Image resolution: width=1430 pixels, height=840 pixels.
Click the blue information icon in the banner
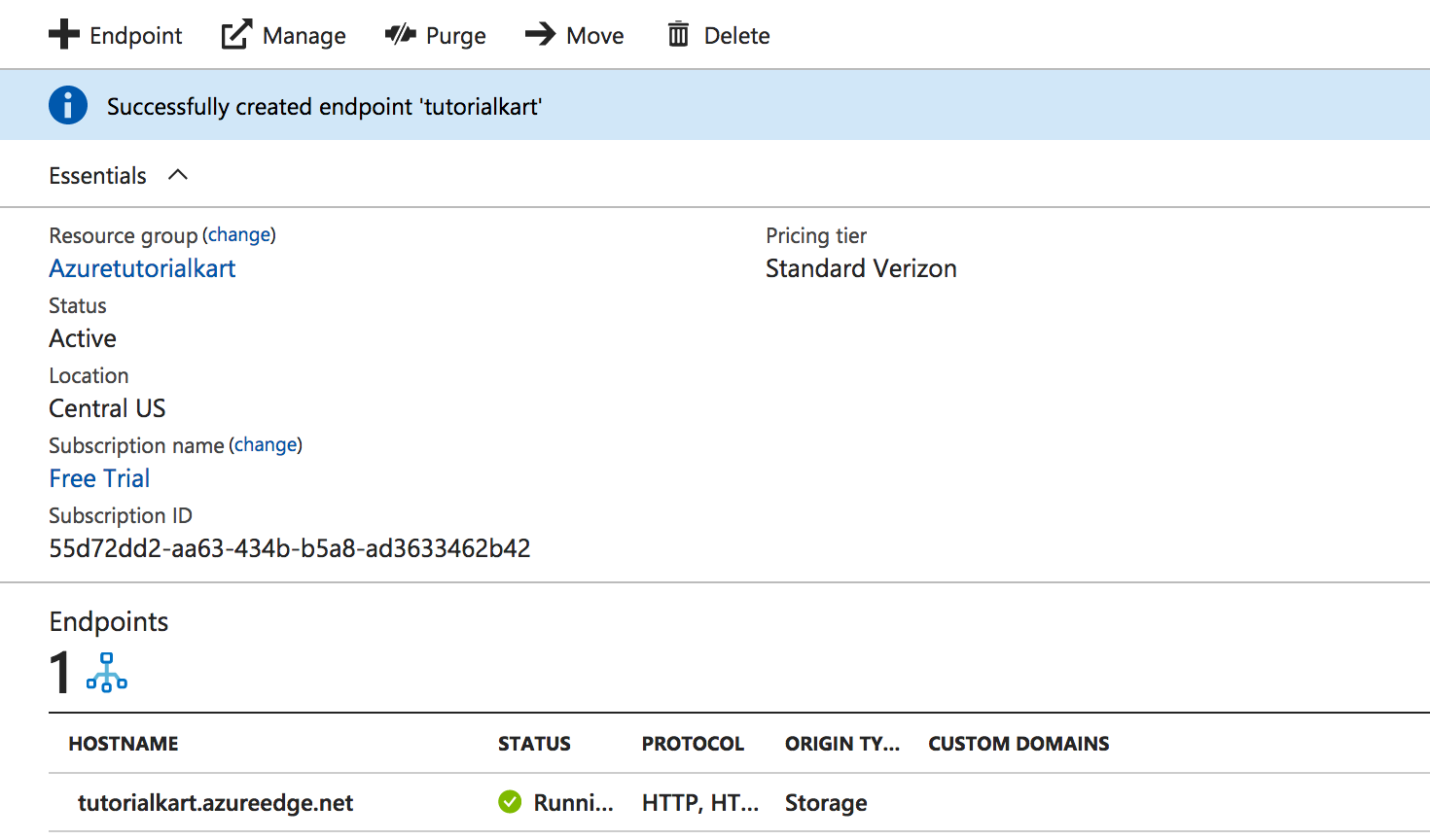coord(66,105)
